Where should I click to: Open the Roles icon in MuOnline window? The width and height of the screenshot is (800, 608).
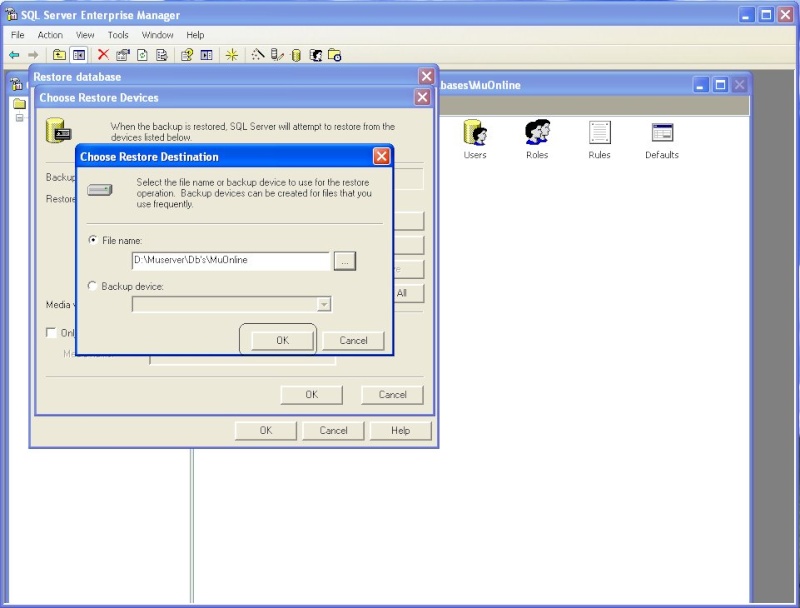tap(537, 139)
